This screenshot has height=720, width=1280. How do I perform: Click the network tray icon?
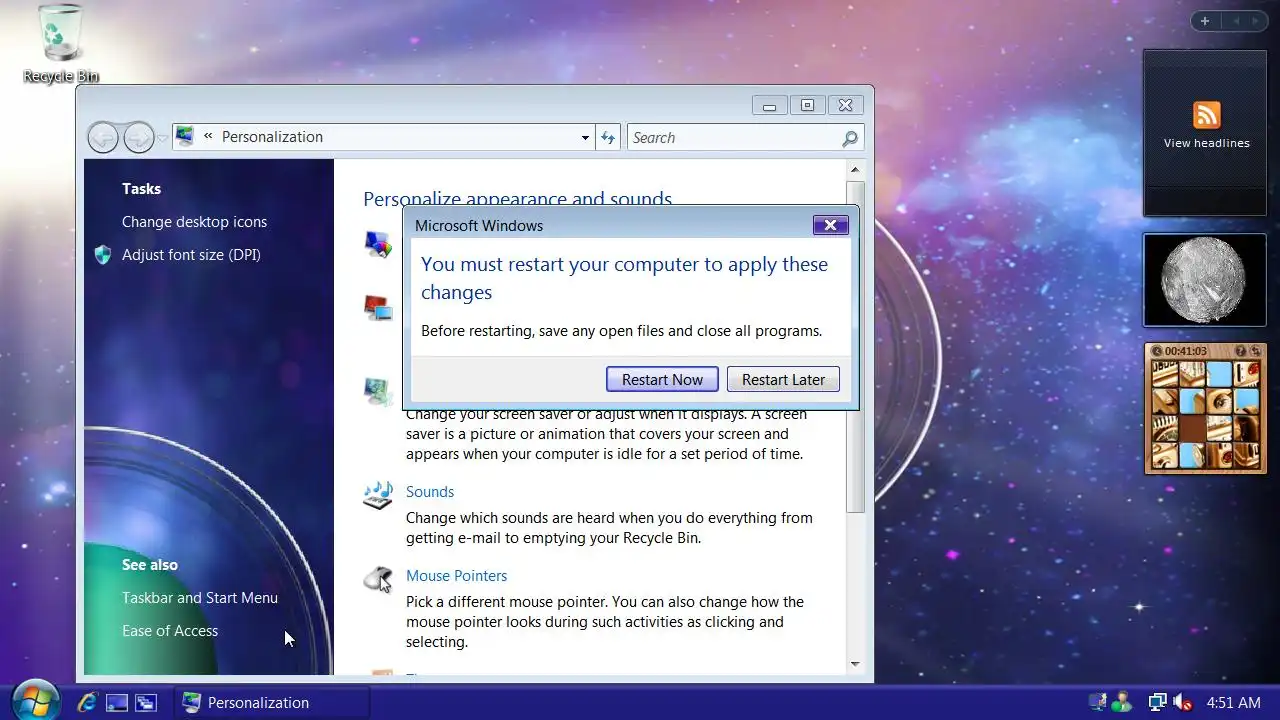(x=1157, y=702)
